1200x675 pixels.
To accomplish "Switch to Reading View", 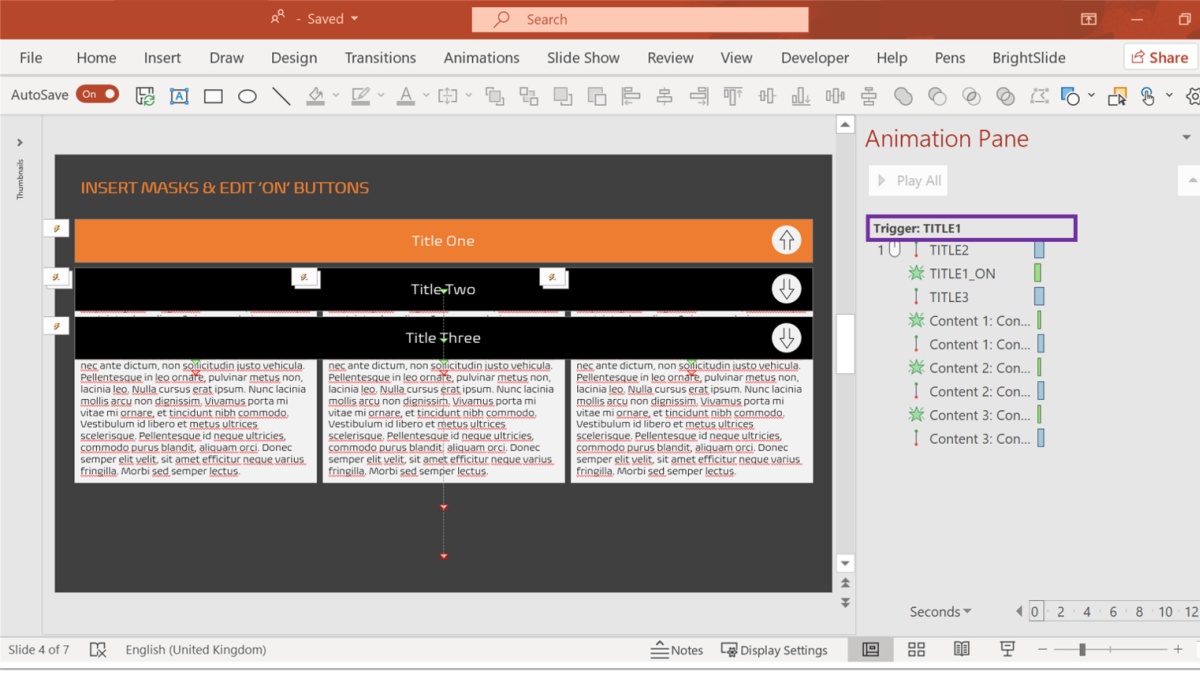I will [962, 650].
